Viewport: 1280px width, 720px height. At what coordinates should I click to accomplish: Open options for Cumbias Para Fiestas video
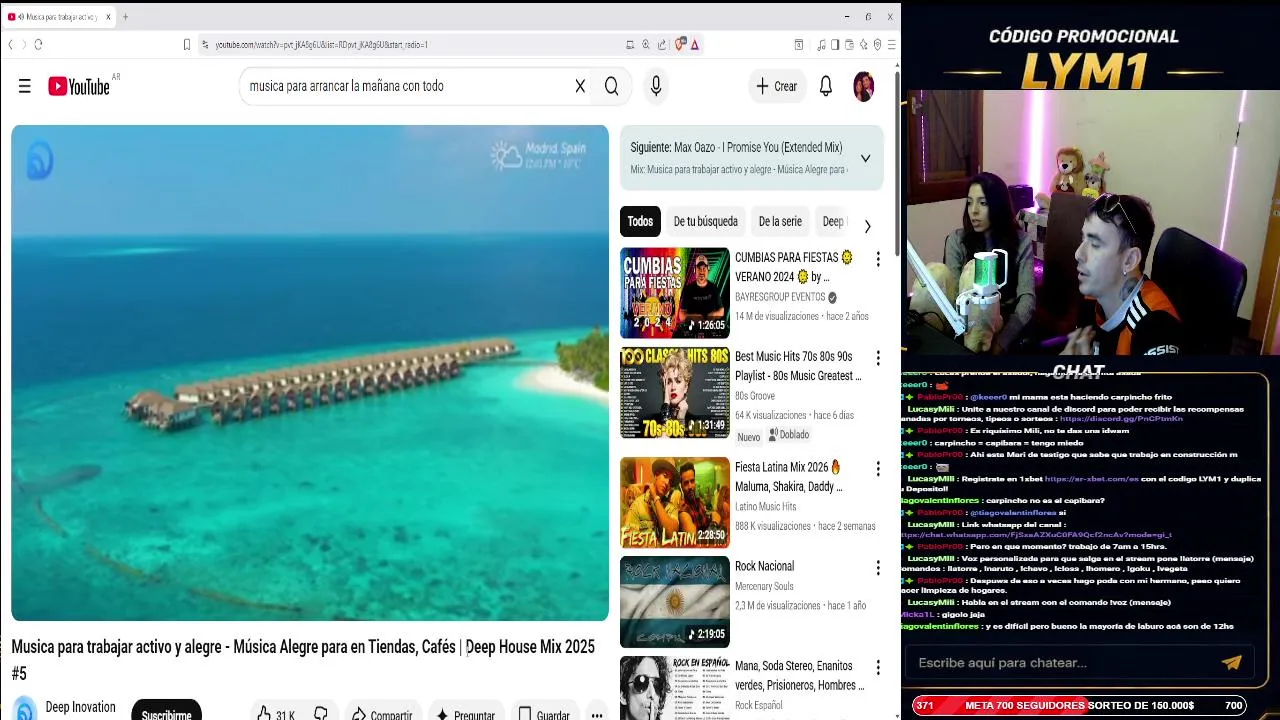tap(878, 259)
